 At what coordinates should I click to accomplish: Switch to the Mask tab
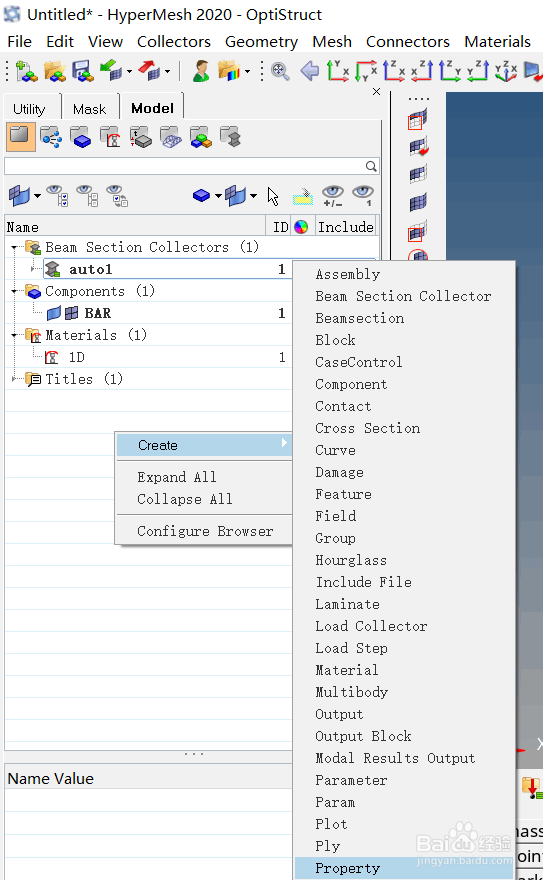point(90,109)
